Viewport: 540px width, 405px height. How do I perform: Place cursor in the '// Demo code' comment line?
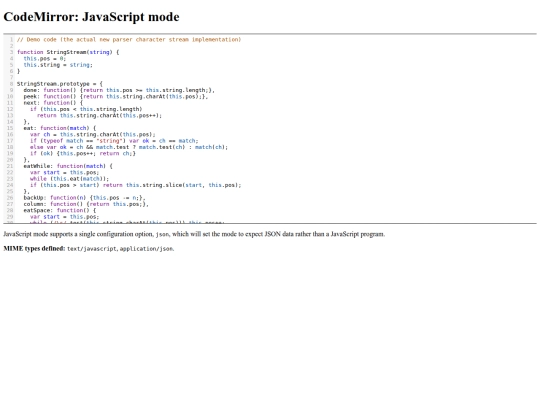pos(129,40)
